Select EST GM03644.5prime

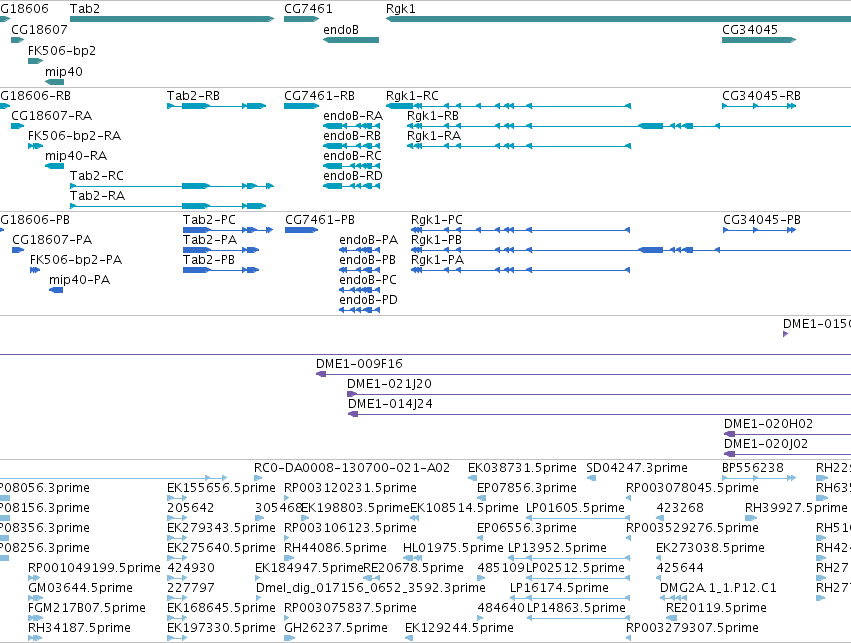(x=80, y=588)
